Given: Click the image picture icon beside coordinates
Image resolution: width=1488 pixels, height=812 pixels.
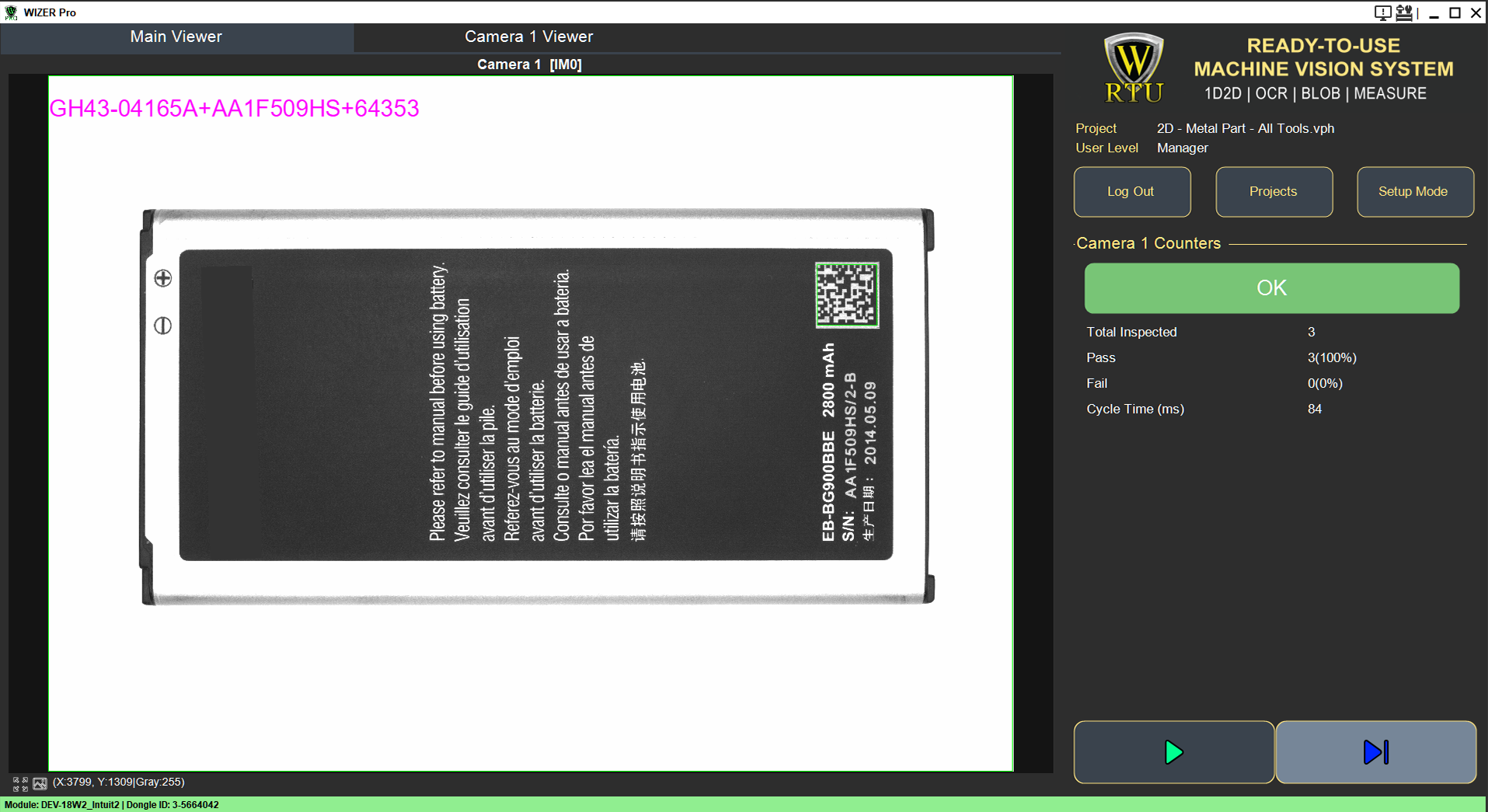Looking at the screenshot, I should click(40, 783).
